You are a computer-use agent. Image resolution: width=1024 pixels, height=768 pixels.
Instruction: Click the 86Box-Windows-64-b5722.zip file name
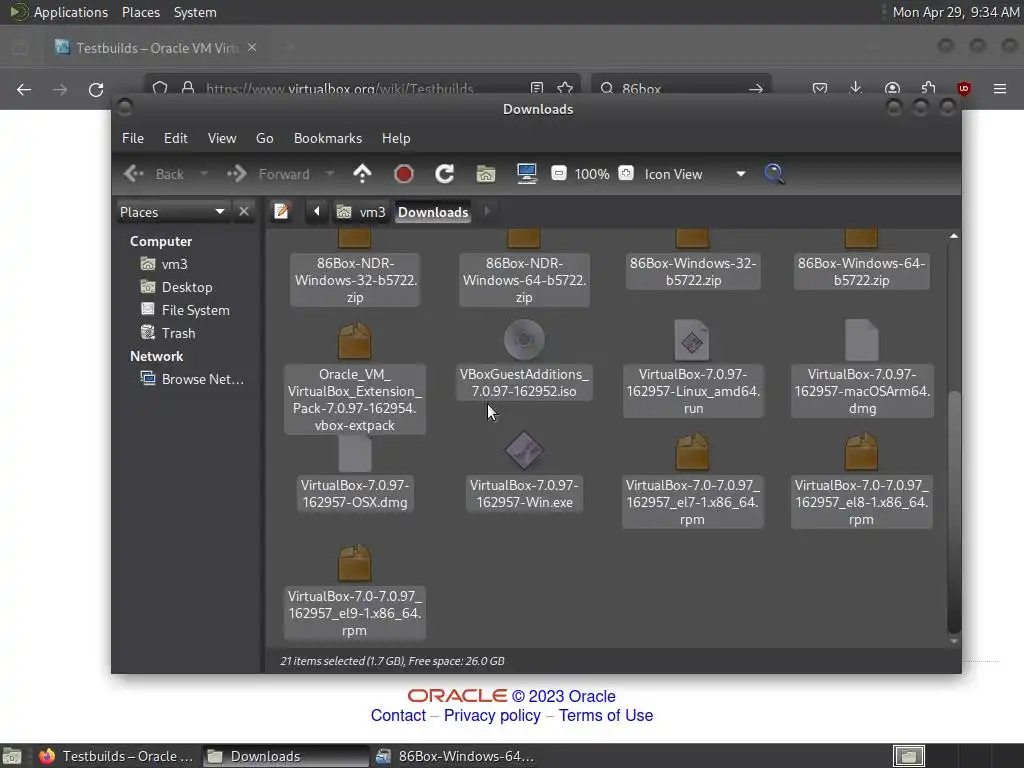click(x=861, y=272)
